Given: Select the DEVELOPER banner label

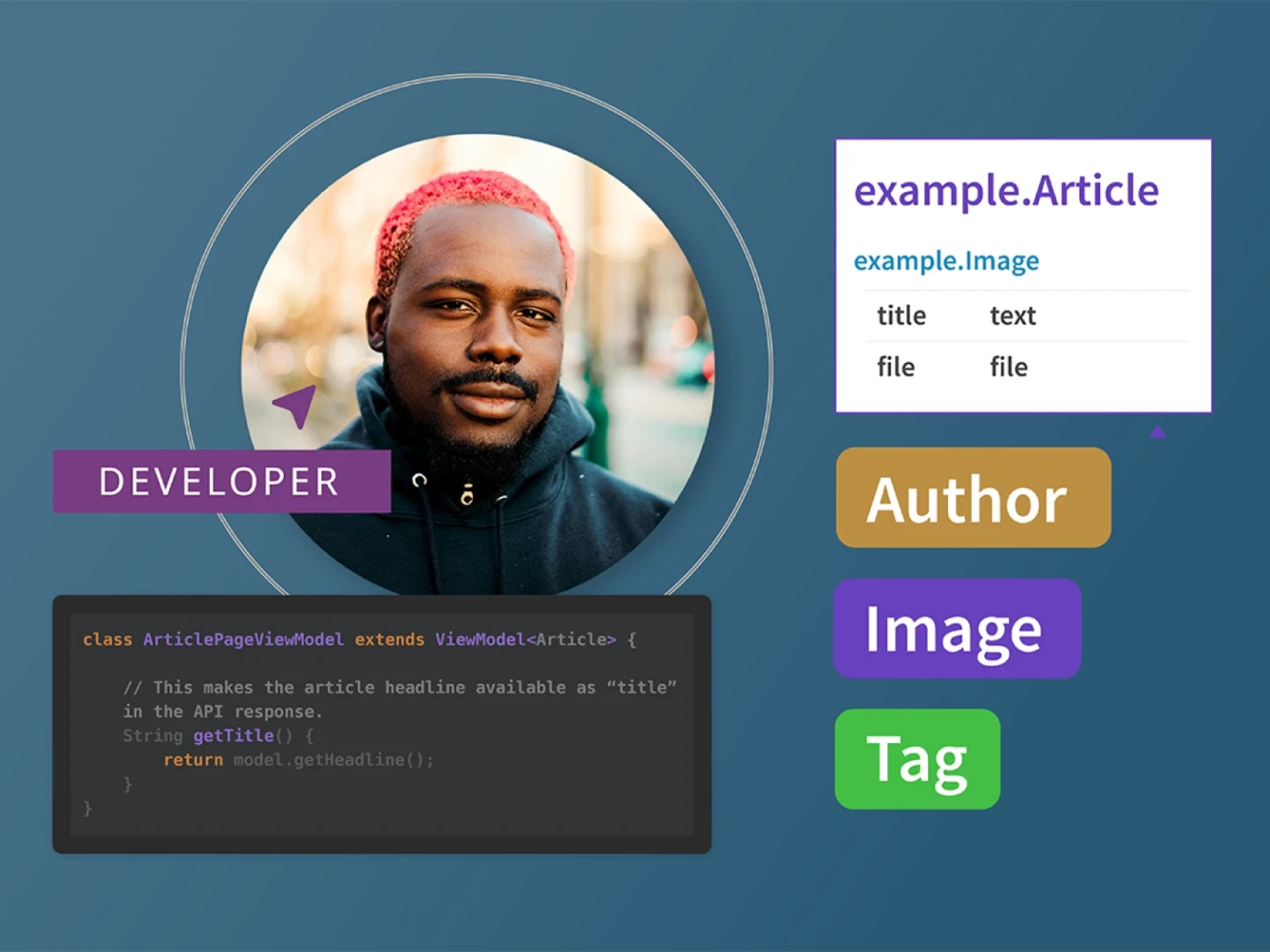Looking at the screenshot, I should pyautogui.click(x=220, y=482).
